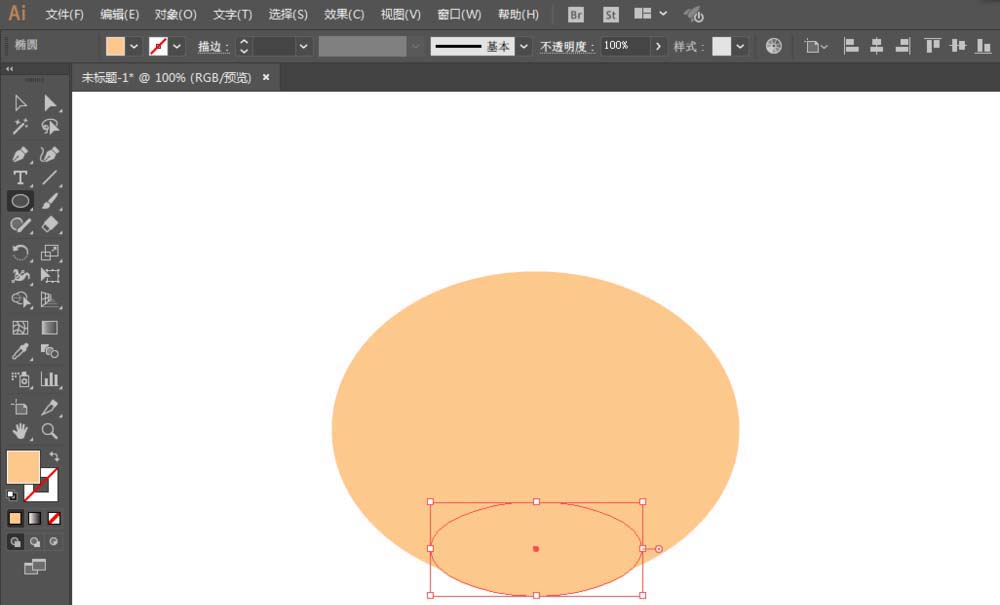Select the Selection tool (black arrow)
Image resolution: width=1000 pixels, height=605 pixels.
tap(20, 103)
